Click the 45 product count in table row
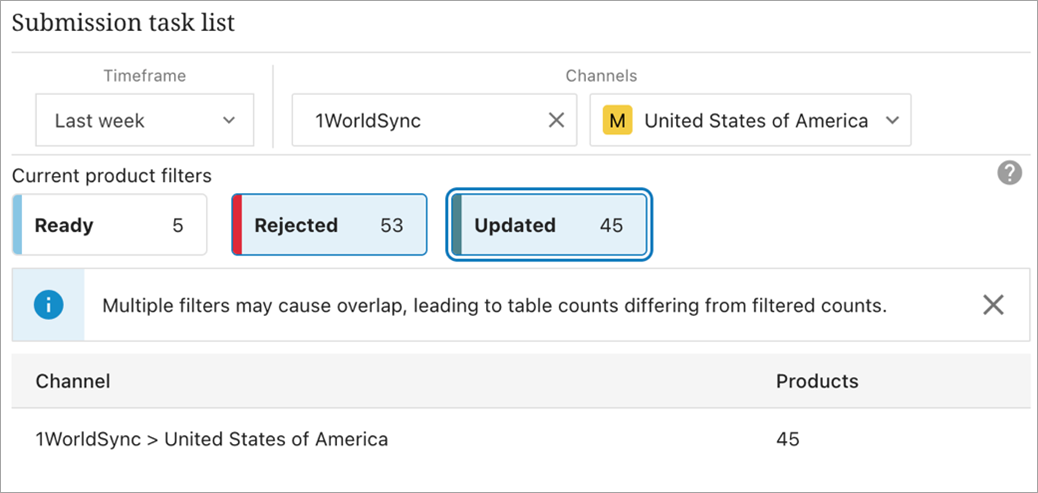This screenshot has width=1038, height=493. pos(788,438)
